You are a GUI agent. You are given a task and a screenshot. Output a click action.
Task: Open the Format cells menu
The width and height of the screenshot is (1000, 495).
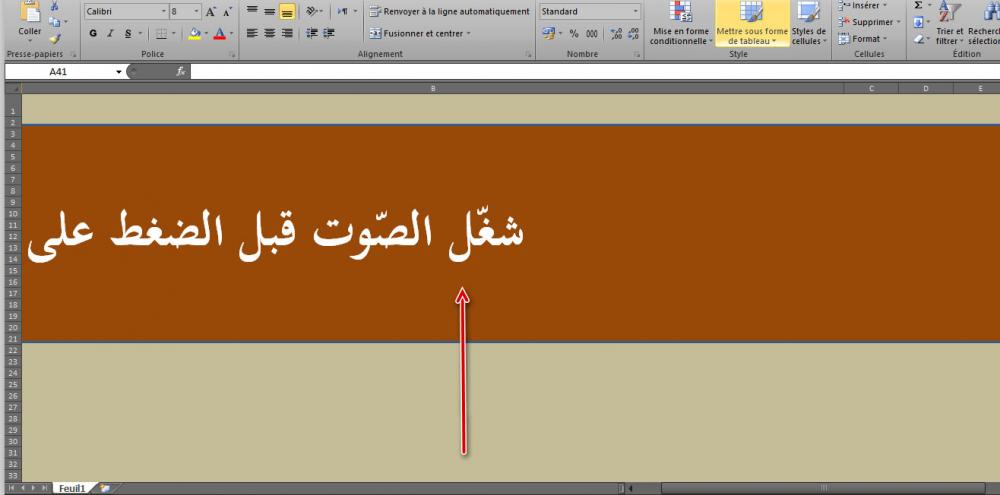pyautogui.click(x=862, y=39)
